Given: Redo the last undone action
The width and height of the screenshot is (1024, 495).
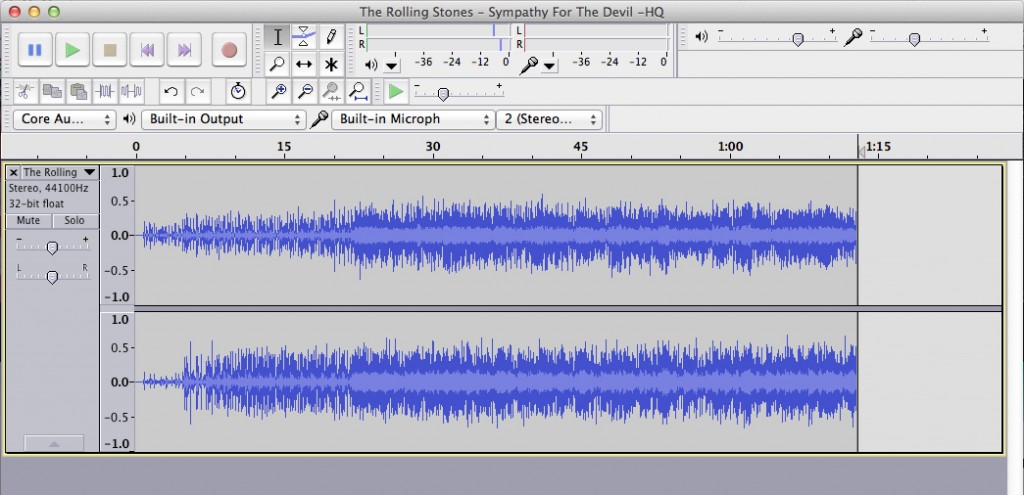Looking at the screenshot, I should (x=197, y=91).
